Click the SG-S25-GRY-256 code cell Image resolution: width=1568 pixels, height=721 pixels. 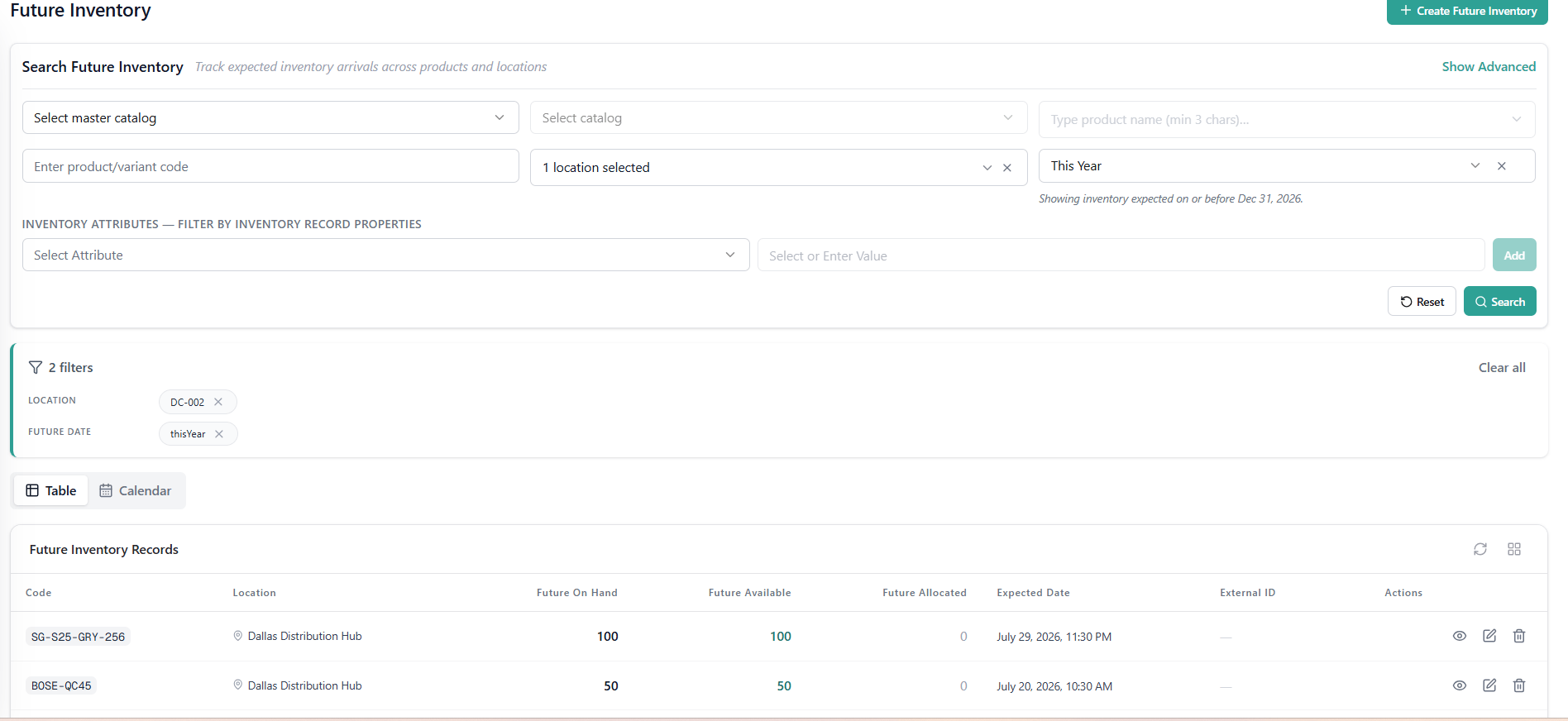pyautogui.click(x=78, y=637)
